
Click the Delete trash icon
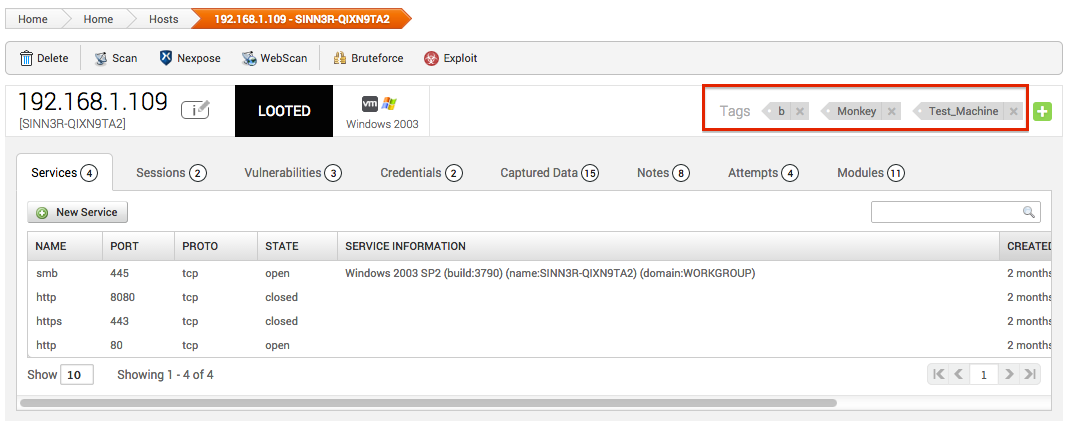tap(27, 58)
